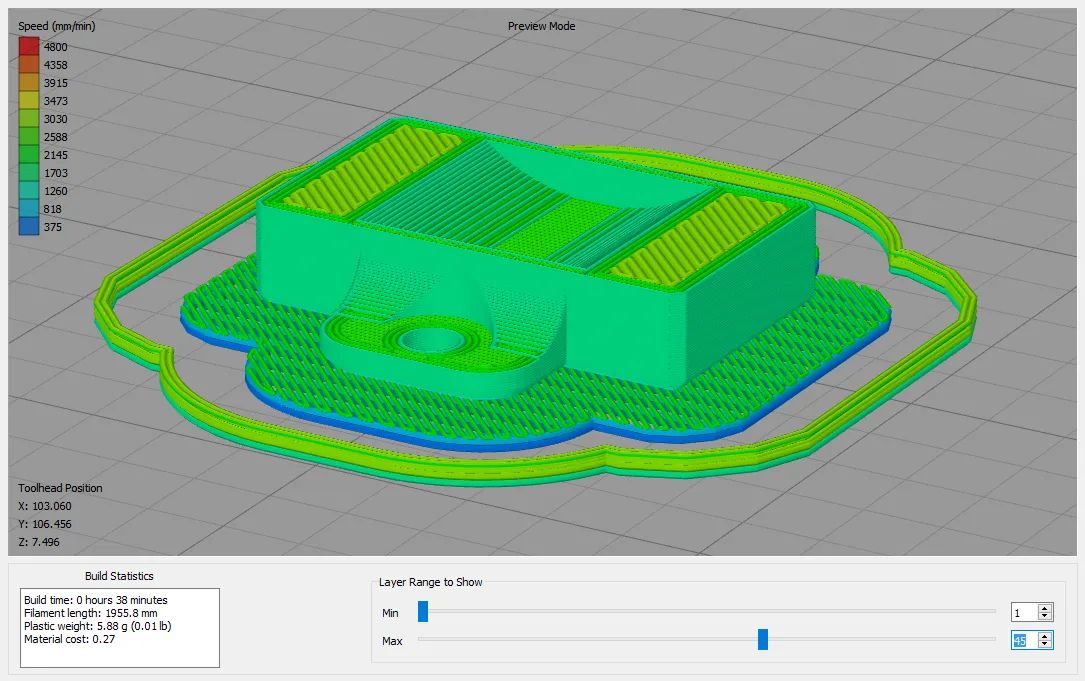Click the 3473 speed legend swatch
This screenshot has width=1085, height=681.
[29, 100]
